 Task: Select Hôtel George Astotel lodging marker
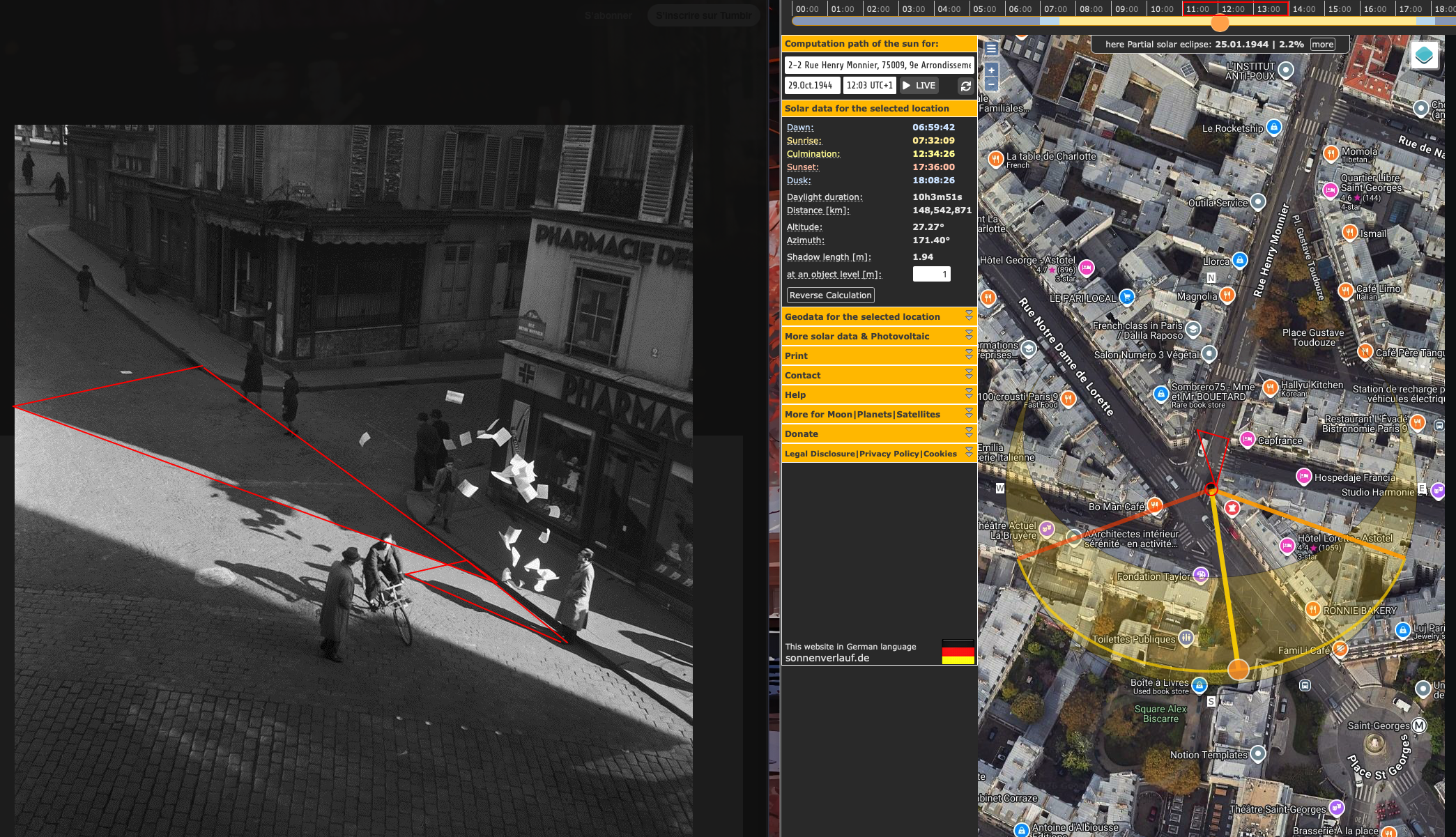(1086, 267)
